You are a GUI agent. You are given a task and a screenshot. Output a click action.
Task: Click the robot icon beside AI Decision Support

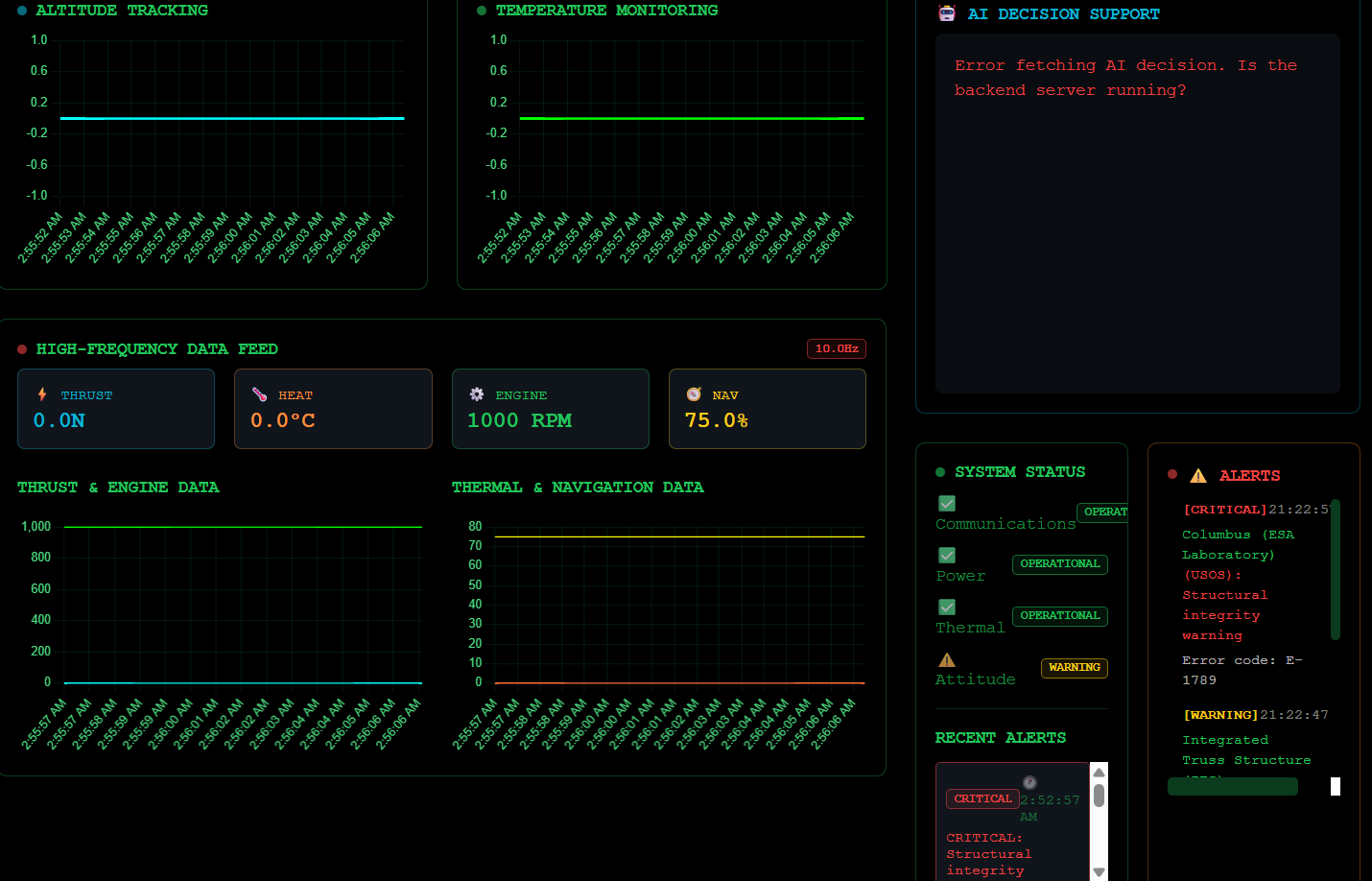tap(947, 13)
